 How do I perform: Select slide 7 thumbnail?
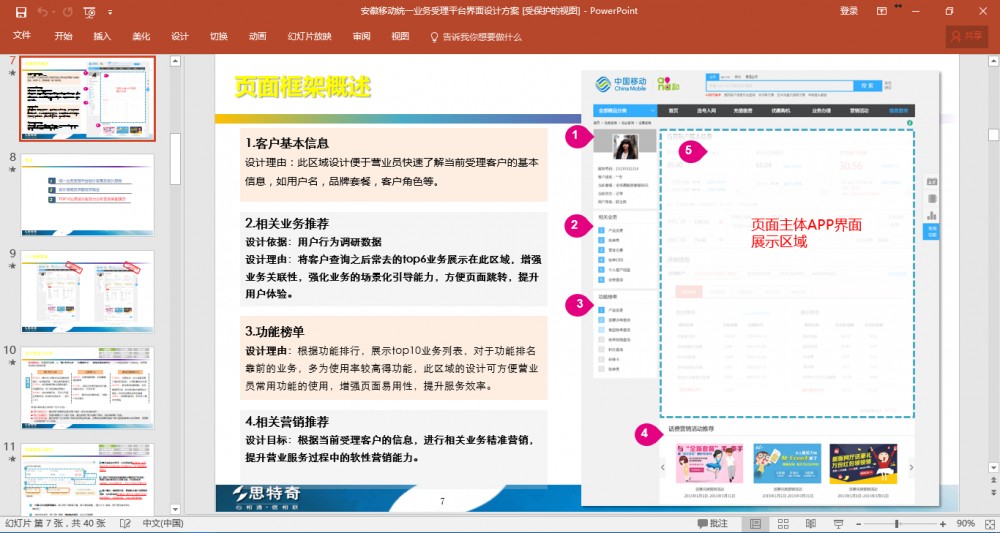87,99
